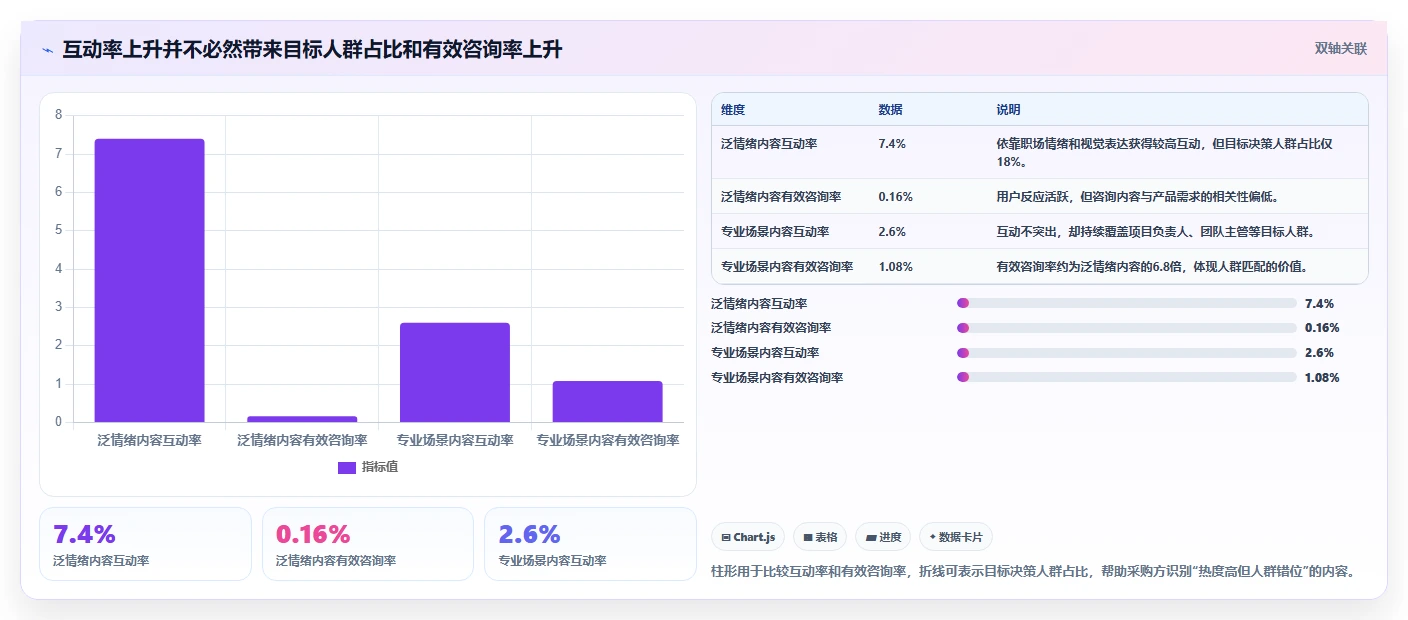The width and height of the screenshot is (1408, 620).
Task: Click x-axis label 专业场景内容互动率
Action: click(x=455, y=440)
